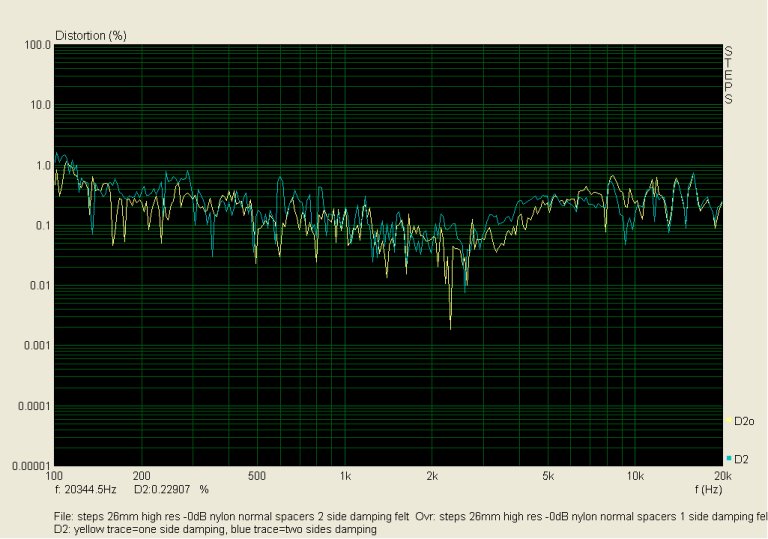Screen dimensions: 768x539
Task: Click the blue D2 legend marker
Action: (x=729, y=458)
